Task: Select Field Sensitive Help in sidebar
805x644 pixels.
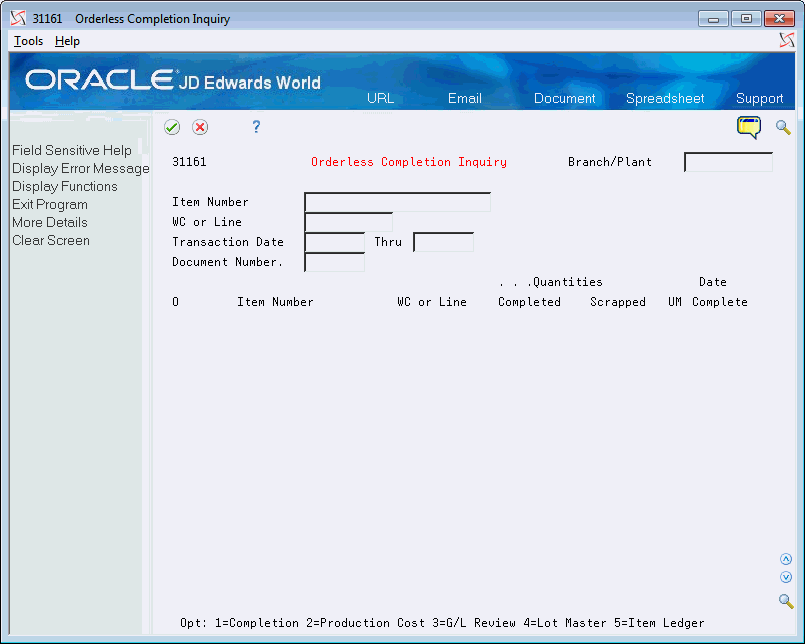Action: (x=72, y=150)
